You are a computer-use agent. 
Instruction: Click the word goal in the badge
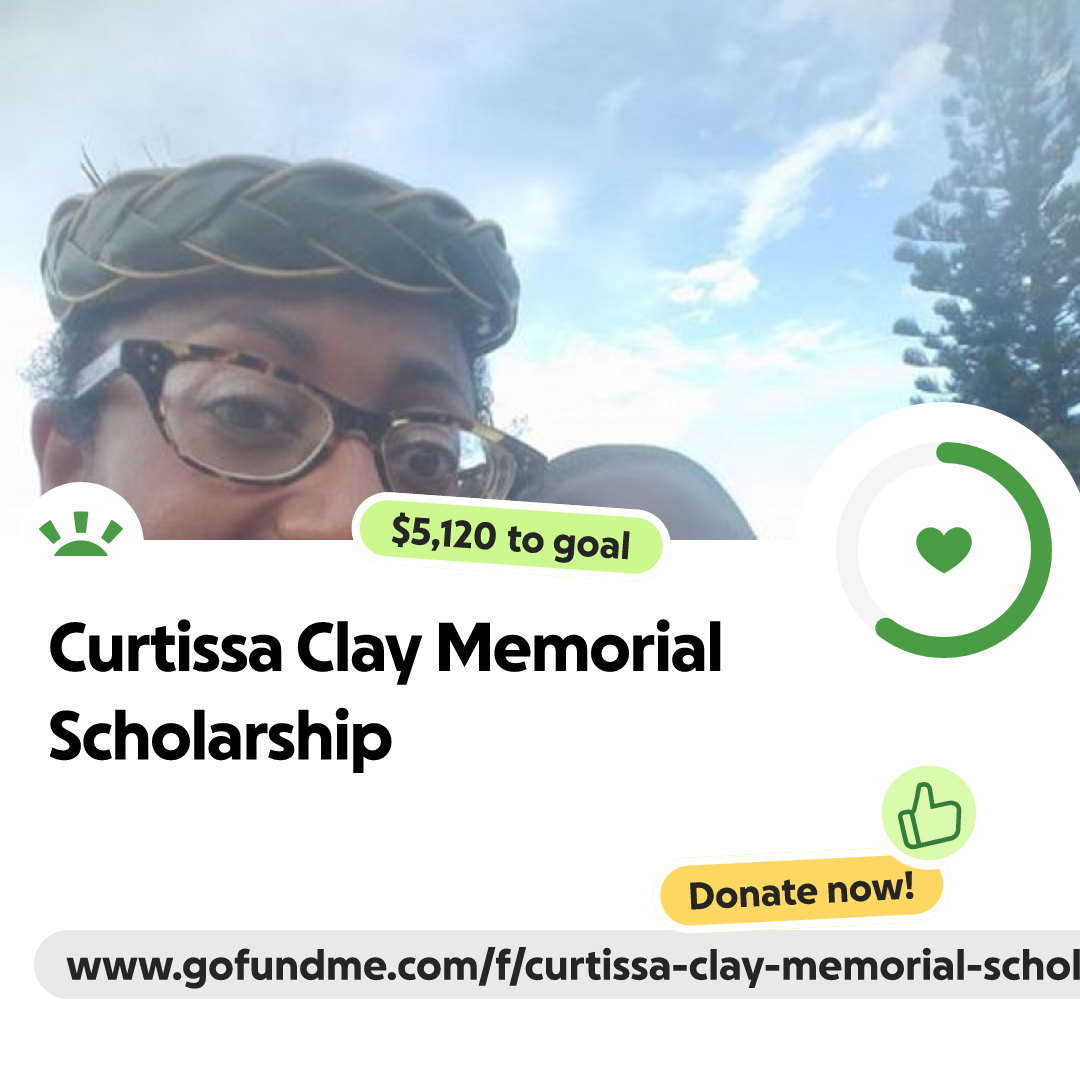point(592,546)
